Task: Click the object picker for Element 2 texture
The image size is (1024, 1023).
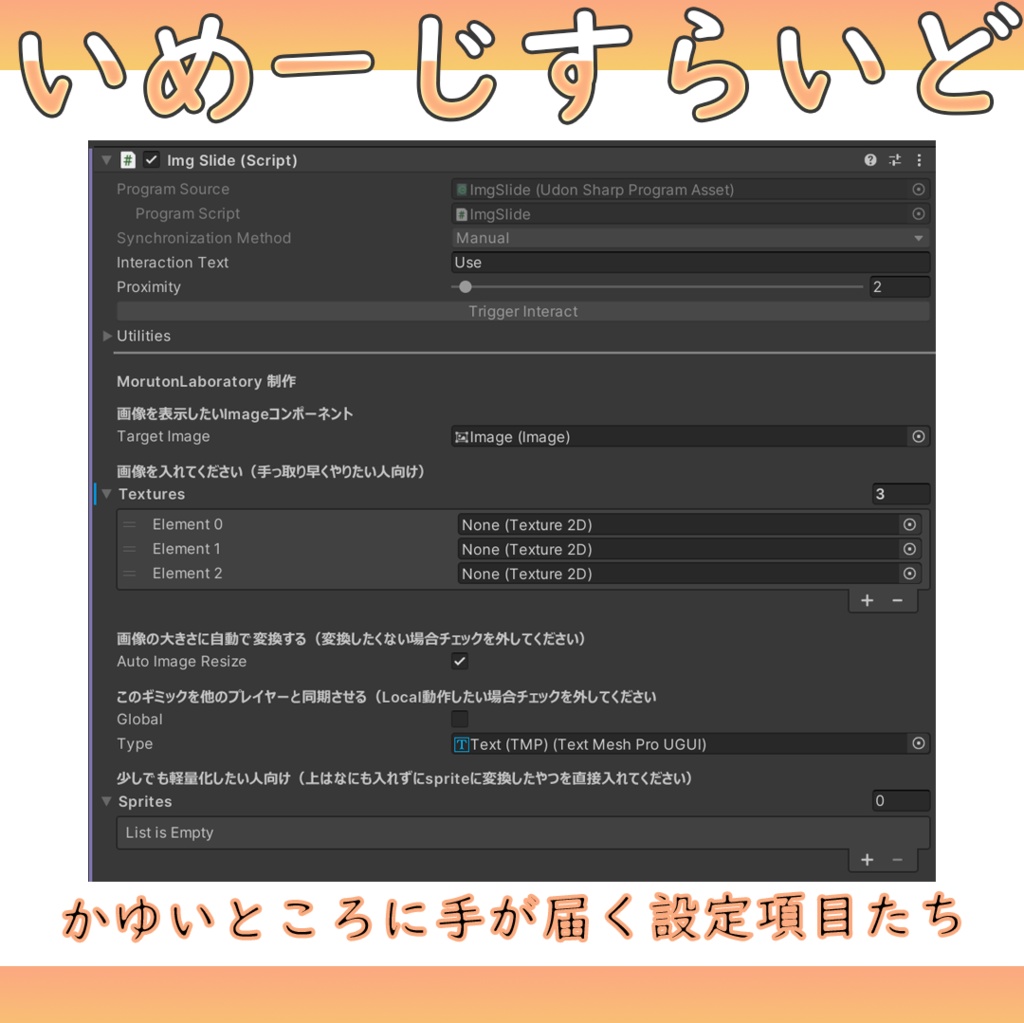Action: point(909,573)
